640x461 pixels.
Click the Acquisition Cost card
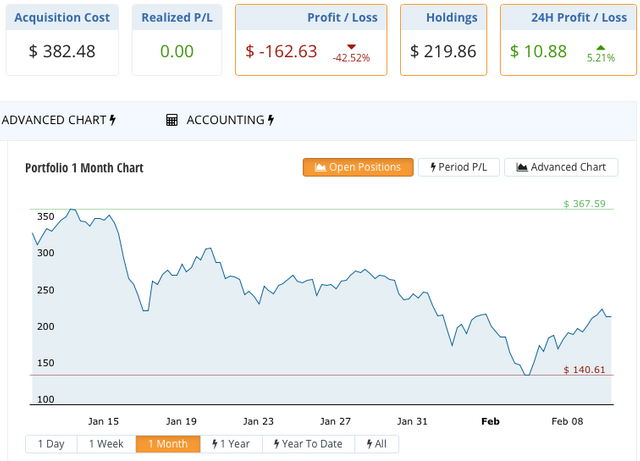pos(62,40)
